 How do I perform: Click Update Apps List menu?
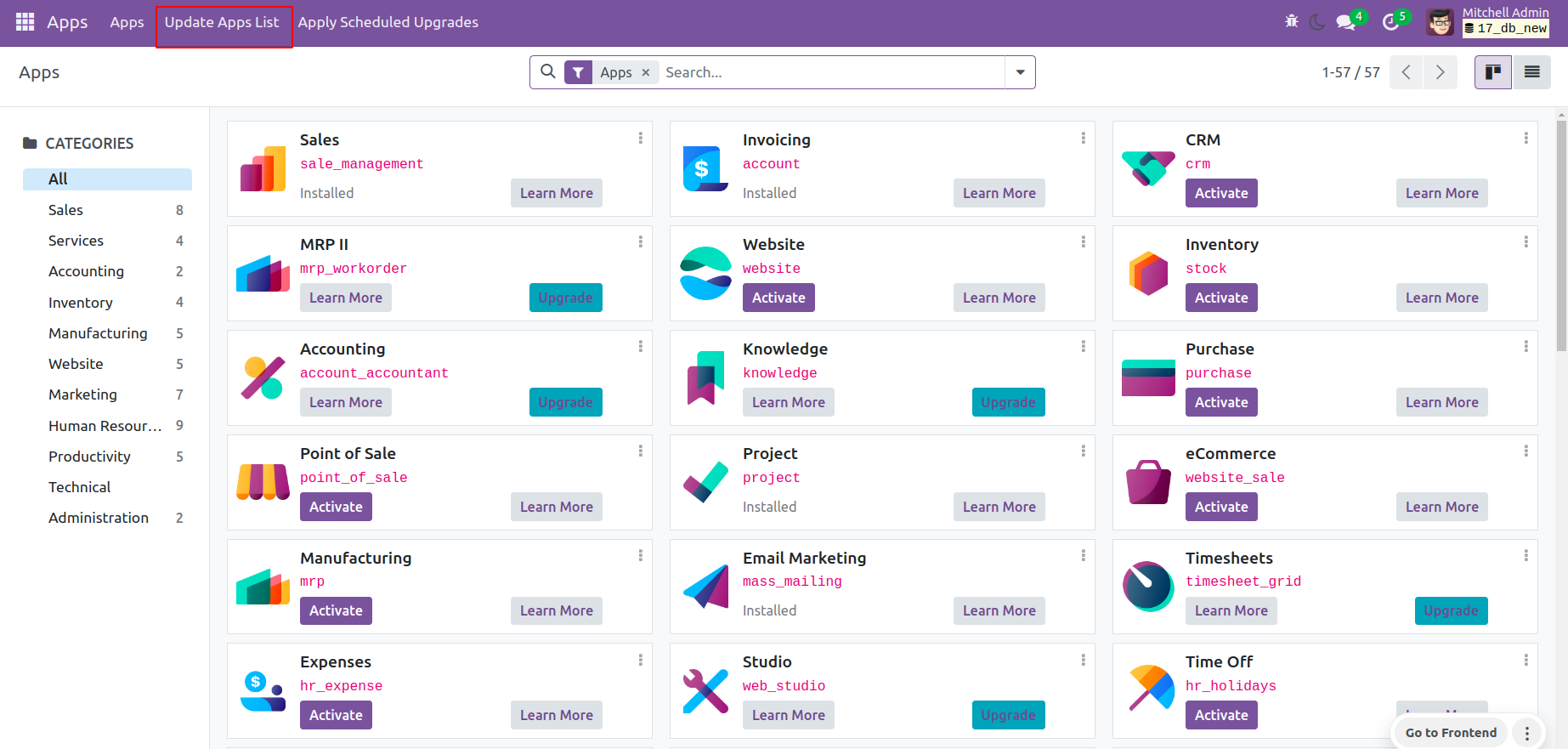222,22
